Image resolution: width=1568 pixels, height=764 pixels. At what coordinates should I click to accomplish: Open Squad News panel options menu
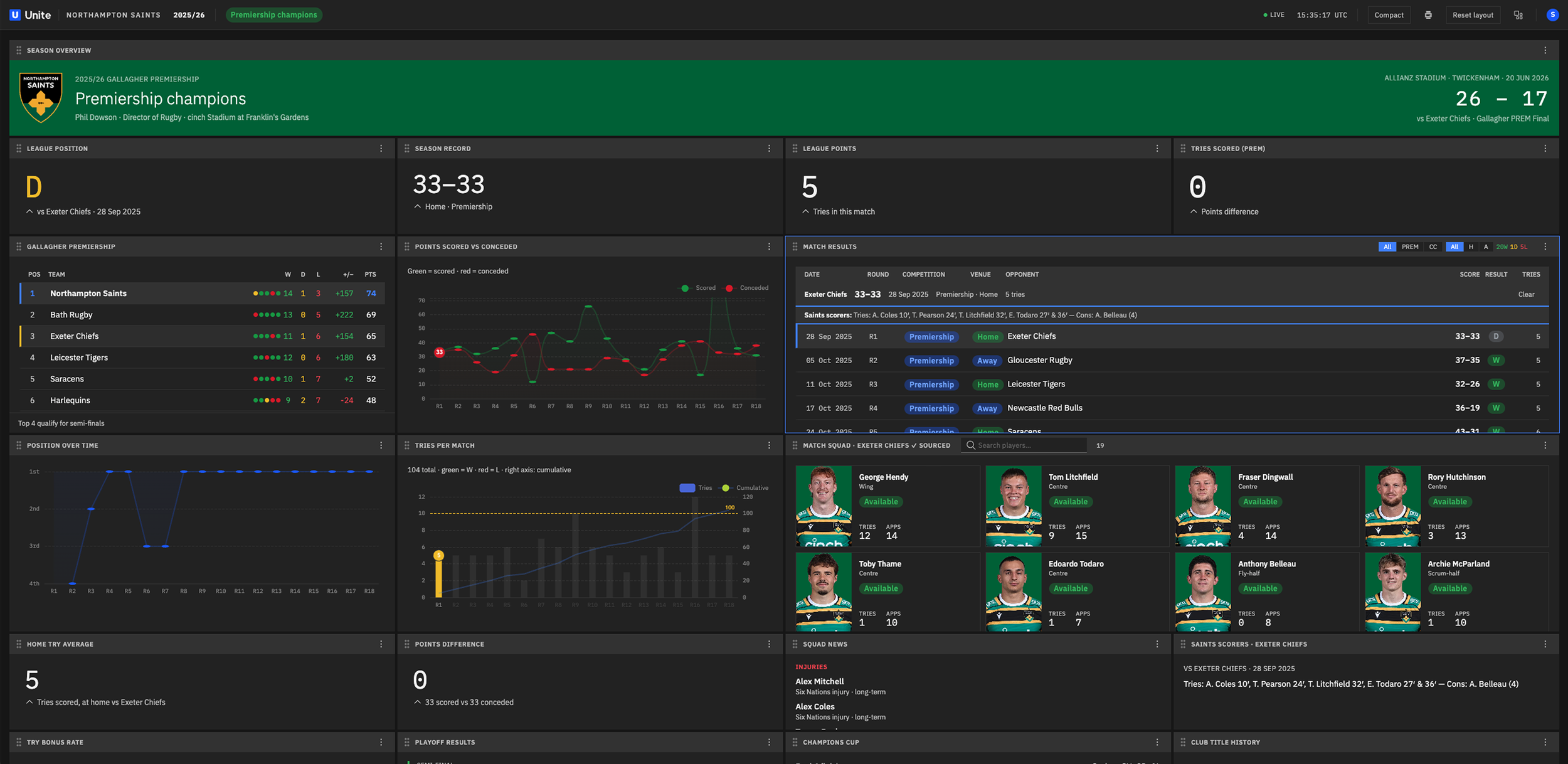point(1157,644)
